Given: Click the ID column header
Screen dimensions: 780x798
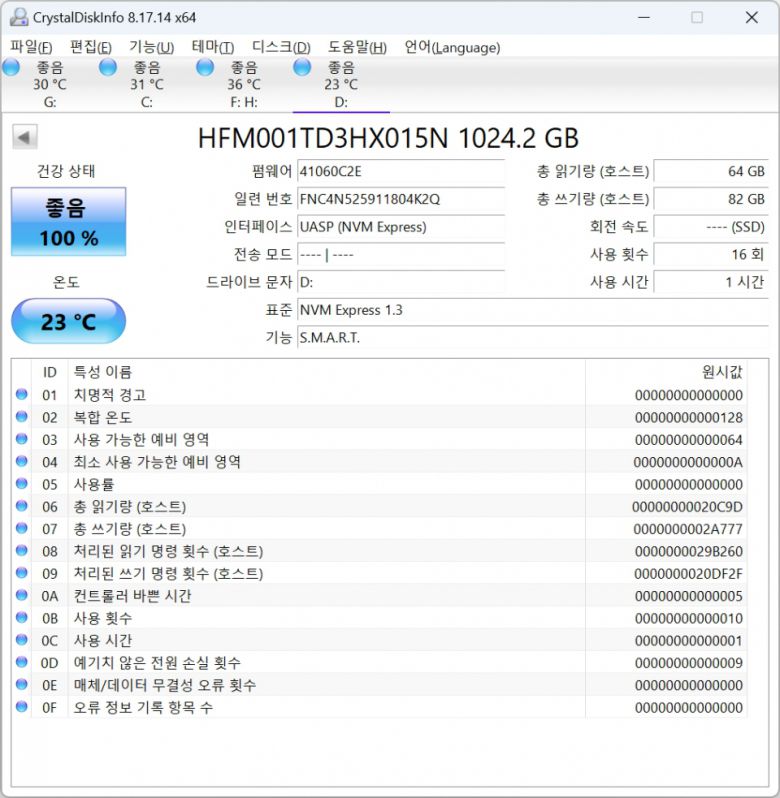Looking at the screenshot, I should pos(49,372).
